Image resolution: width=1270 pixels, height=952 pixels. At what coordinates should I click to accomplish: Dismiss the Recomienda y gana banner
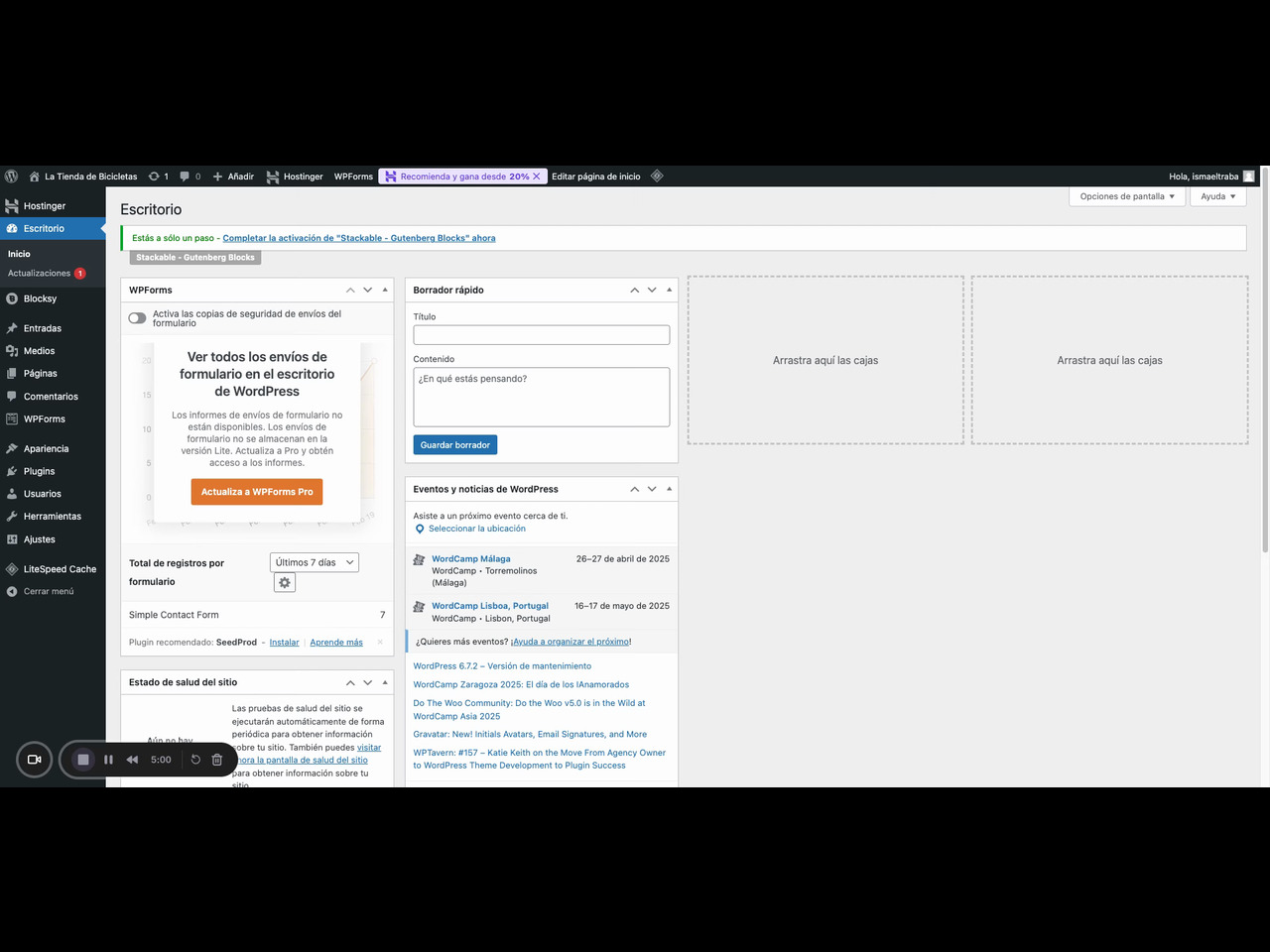point(537,177)
